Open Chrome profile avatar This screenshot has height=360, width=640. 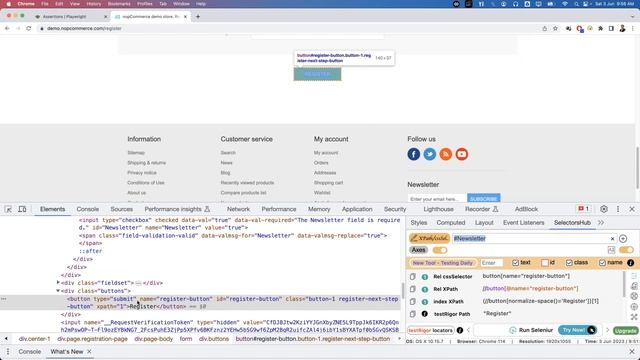coord(622,29)
